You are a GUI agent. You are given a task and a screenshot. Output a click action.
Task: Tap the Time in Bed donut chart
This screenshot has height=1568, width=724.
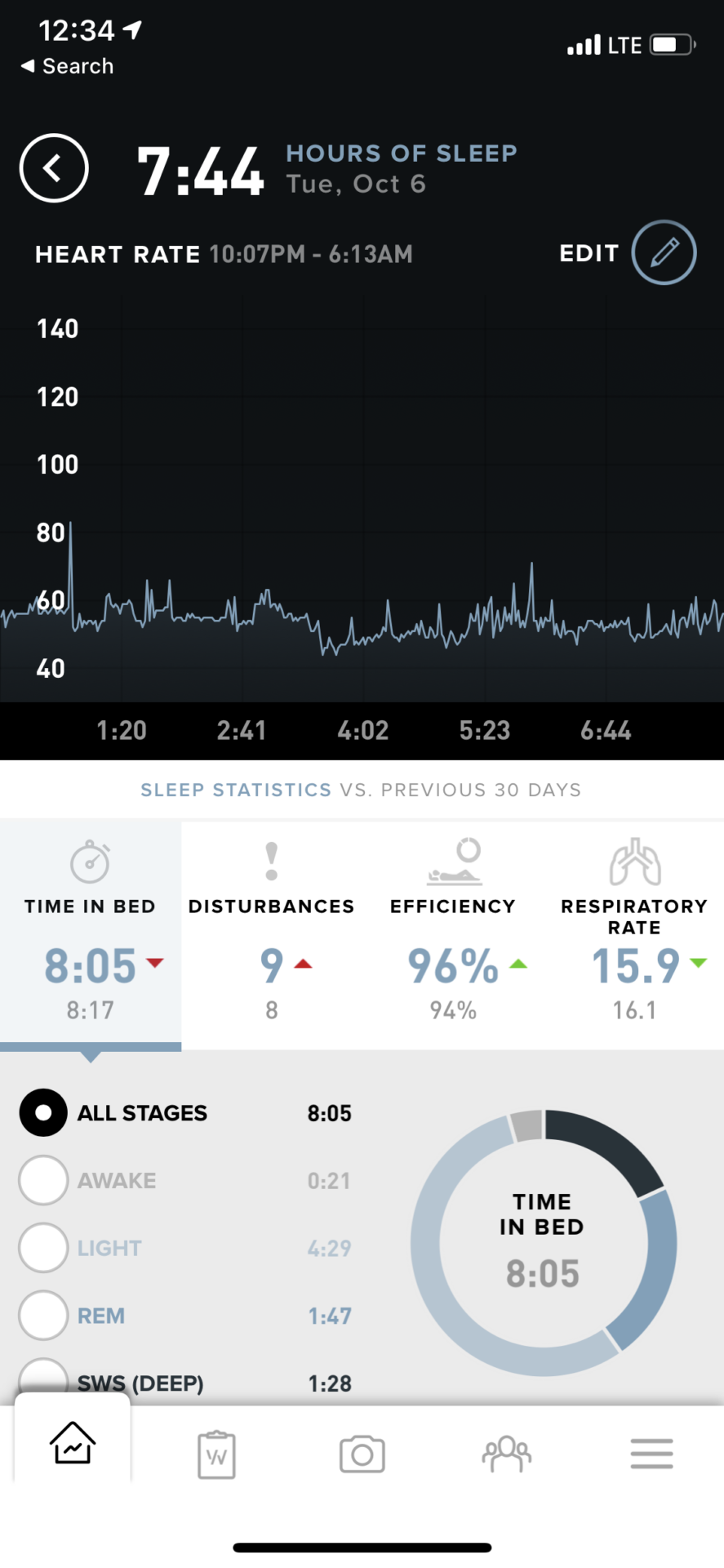[x=543, y=1241]
